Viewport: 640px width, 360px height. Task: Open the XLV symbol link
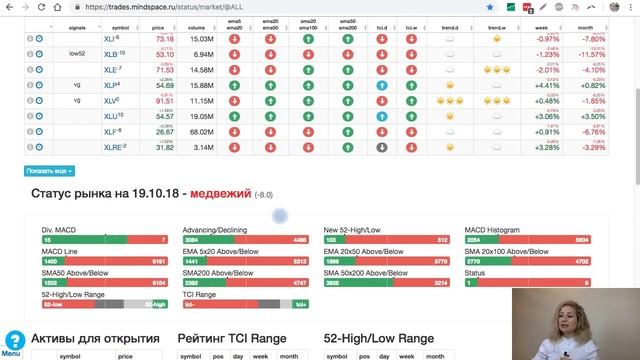[110, 101]
